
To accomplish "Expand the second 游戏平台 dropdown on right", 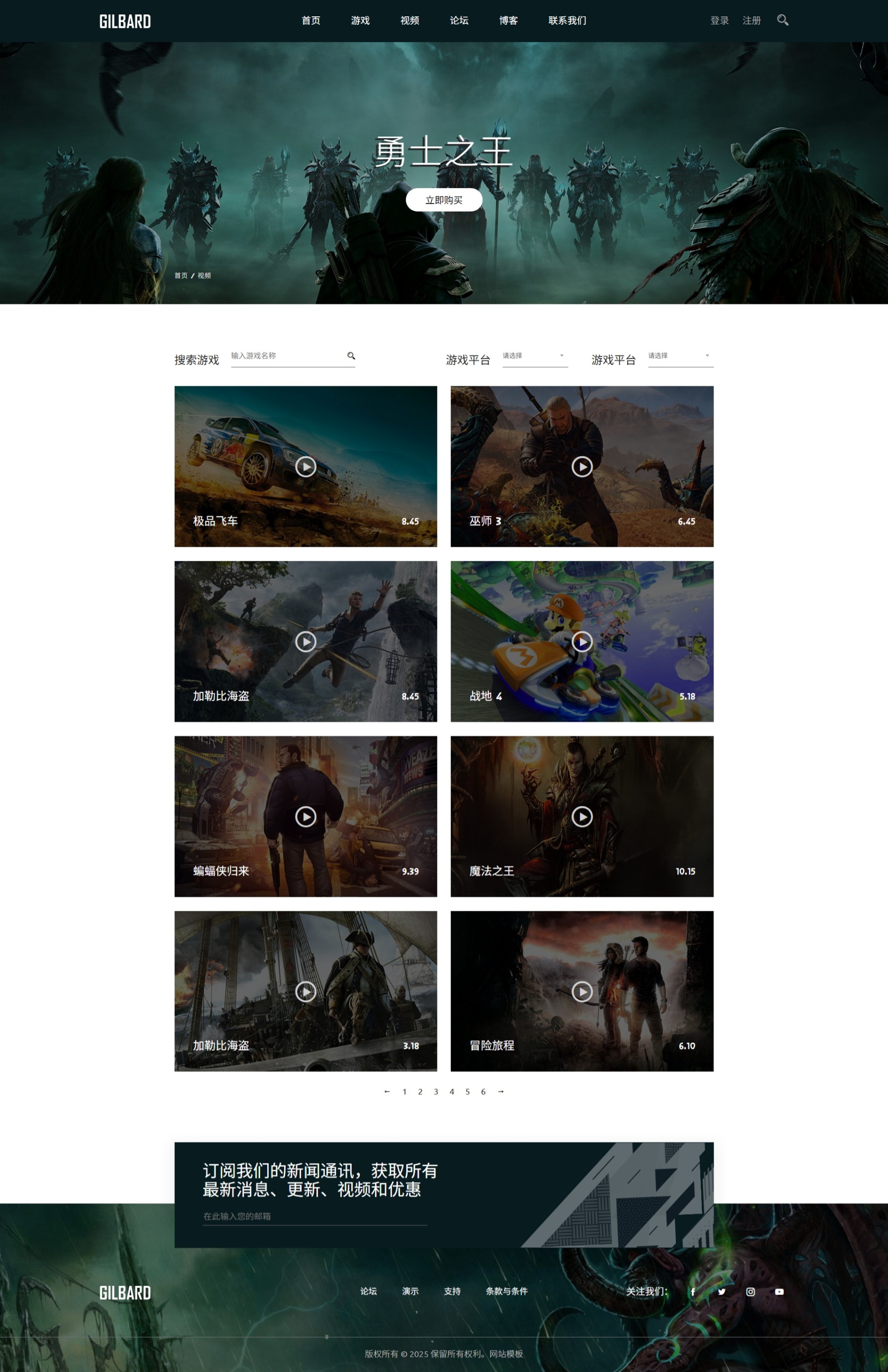I will click(680, 356).
